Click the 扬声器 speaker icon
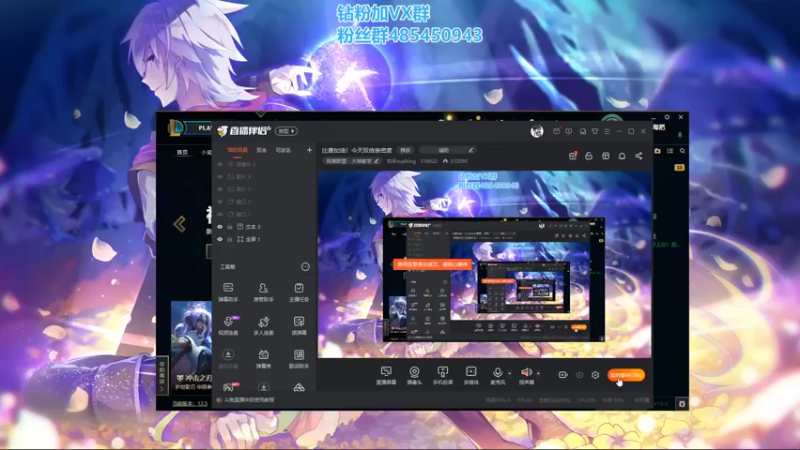The image size is (800, 450). (526, 374)
